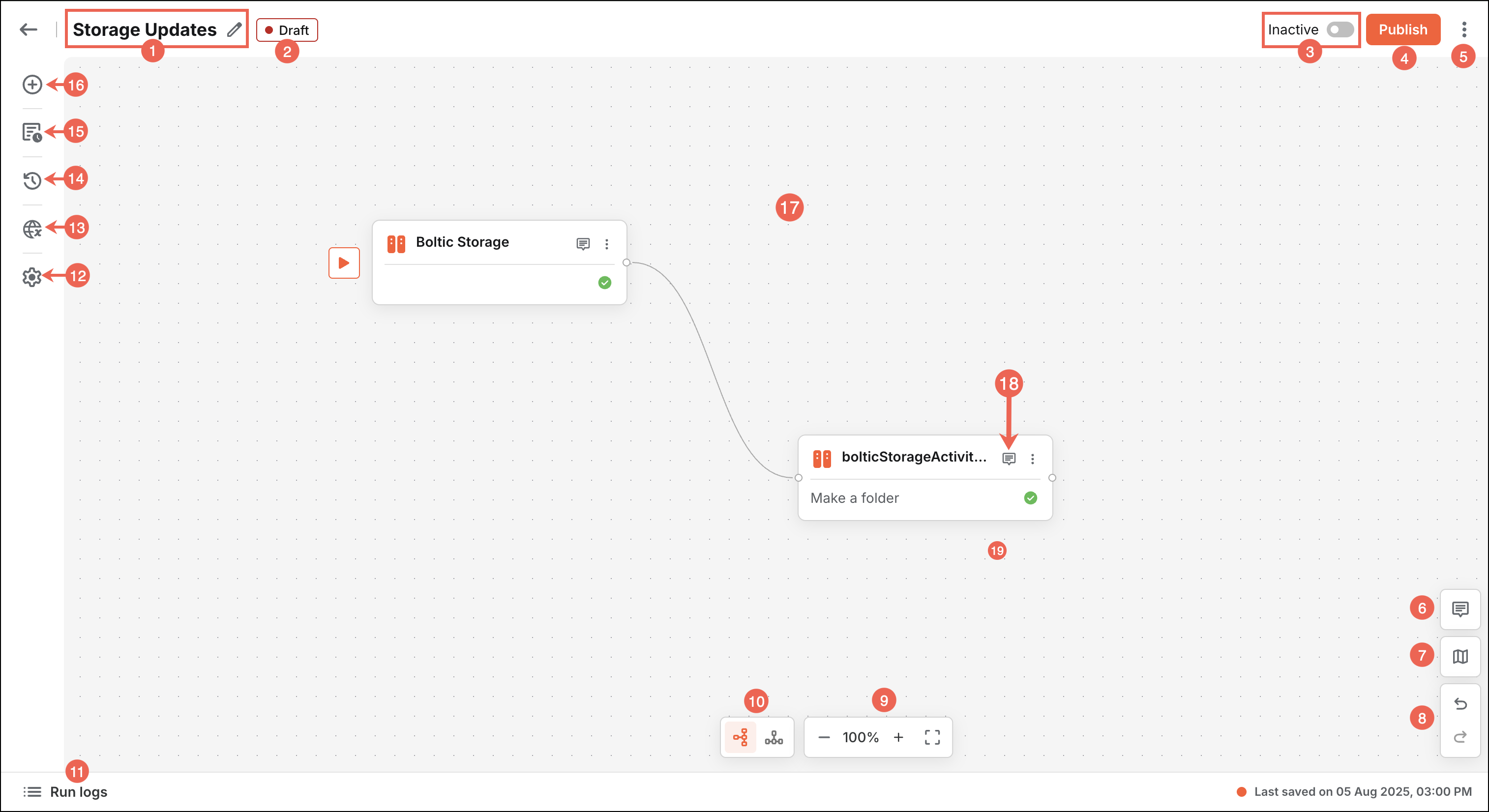Click the Publish button
This screenshot has height=812, width=1489.
click(1402, 29)
